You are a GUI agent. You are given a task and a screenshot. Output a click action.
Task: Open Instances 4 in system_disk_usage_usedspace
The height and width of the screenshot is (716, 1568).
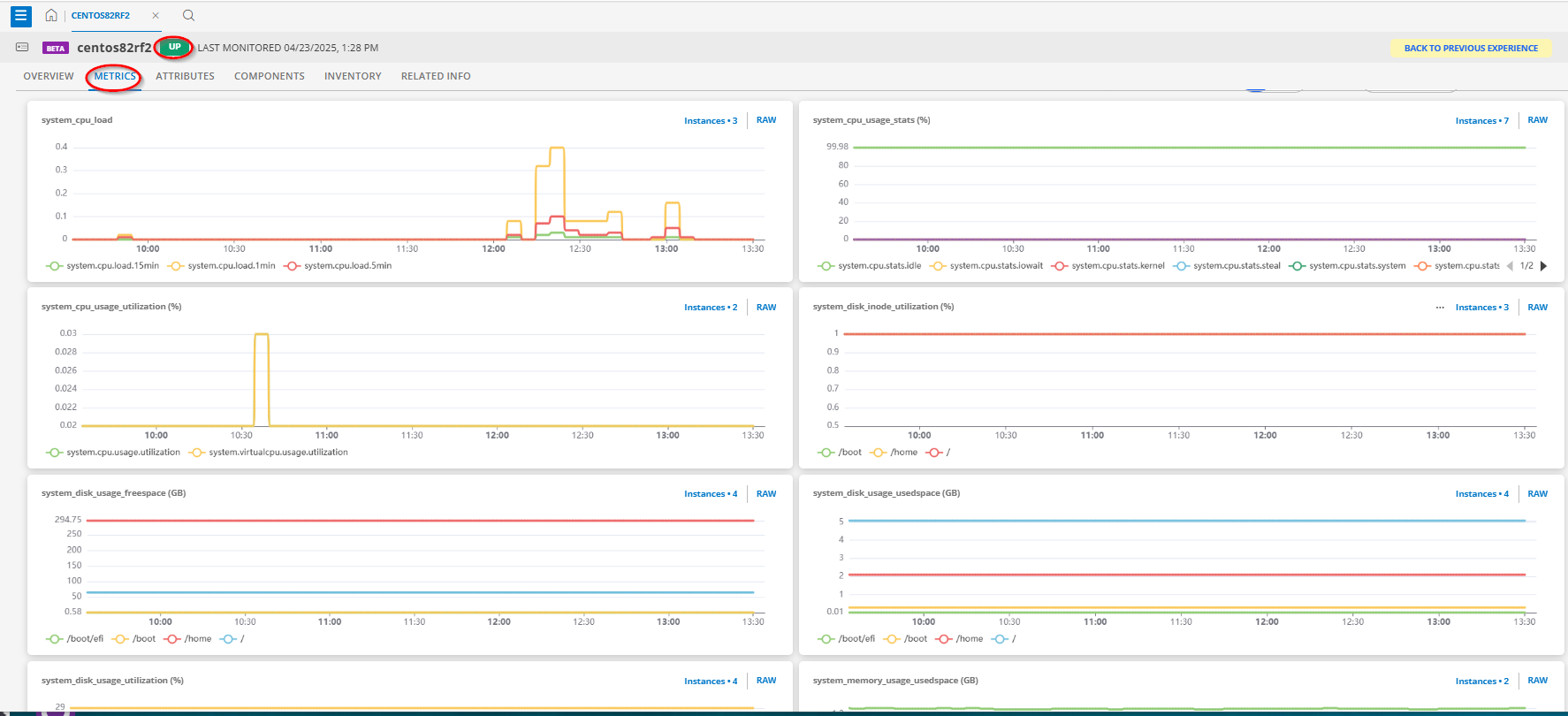1482,493
